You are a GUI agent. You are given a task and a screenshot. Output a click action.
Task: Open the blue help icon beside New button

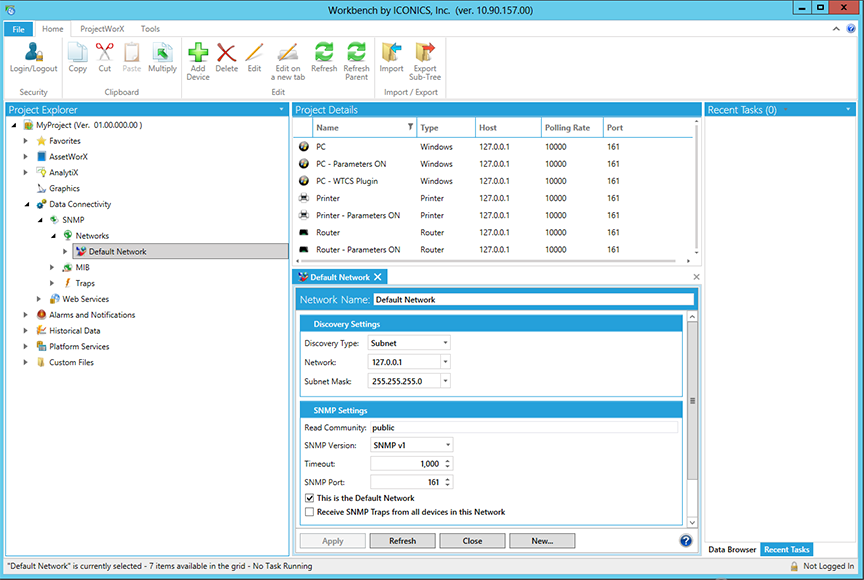point(685,541)
